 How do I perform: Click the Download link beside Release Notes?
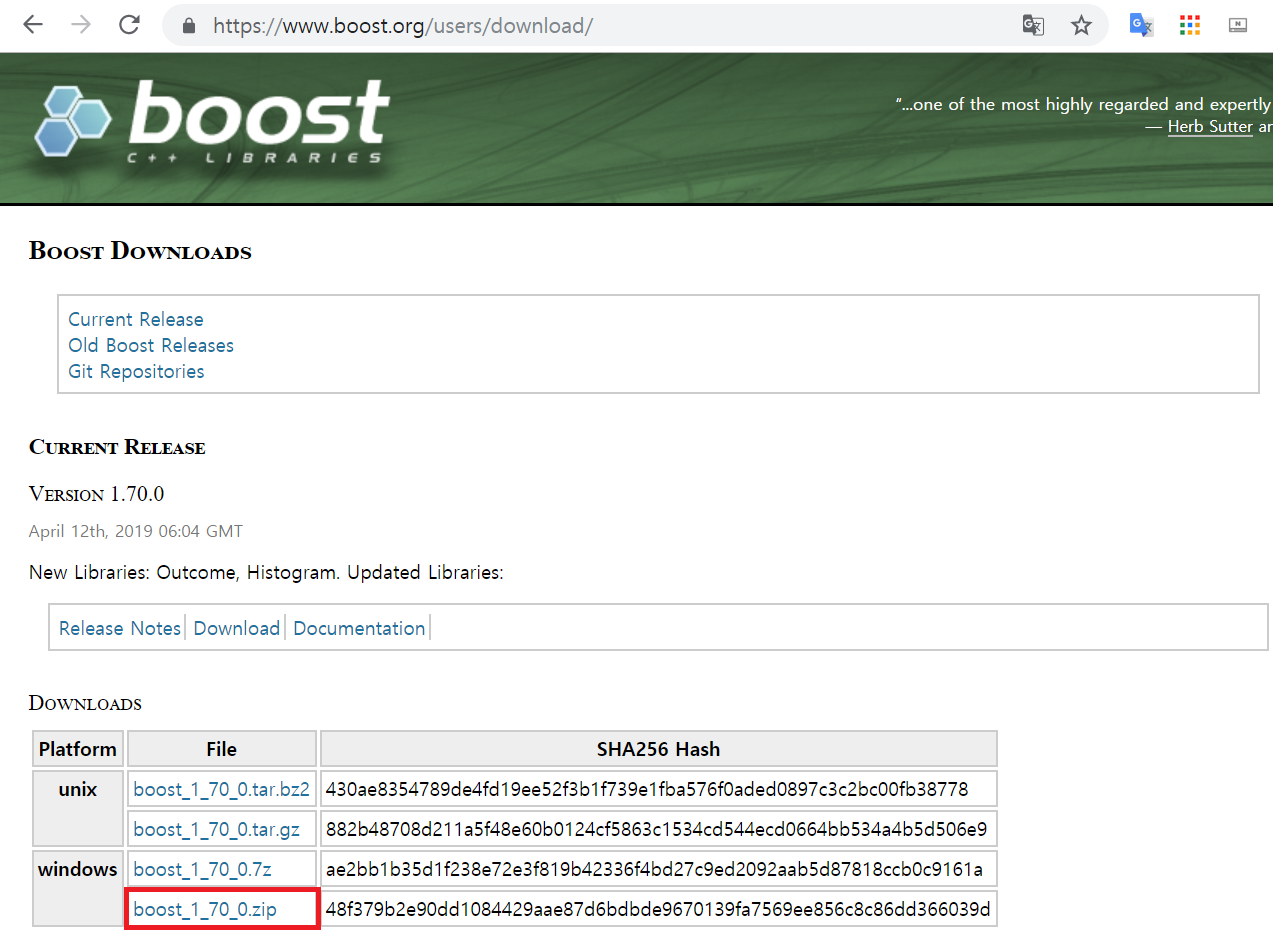point(237,628)
